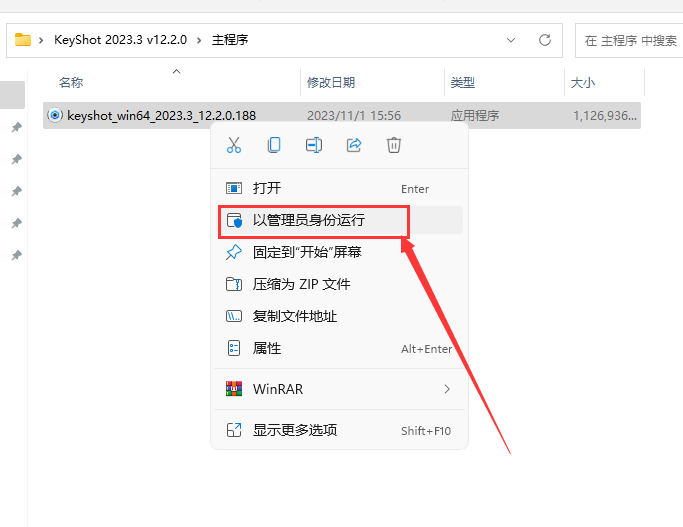Select 打开 from the context menu
683x527 pixels.
click(x=339, y=188)
